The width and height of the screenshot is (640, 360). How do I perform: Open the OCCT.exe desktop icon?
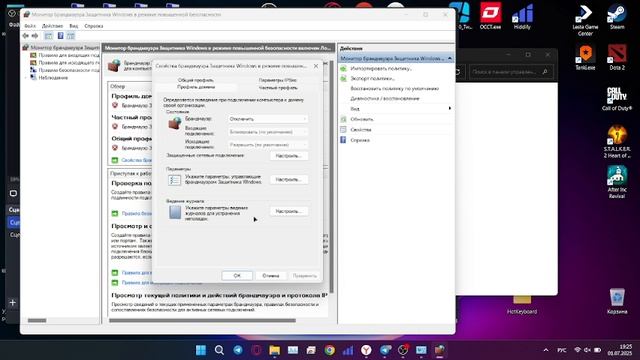(490, 16)
